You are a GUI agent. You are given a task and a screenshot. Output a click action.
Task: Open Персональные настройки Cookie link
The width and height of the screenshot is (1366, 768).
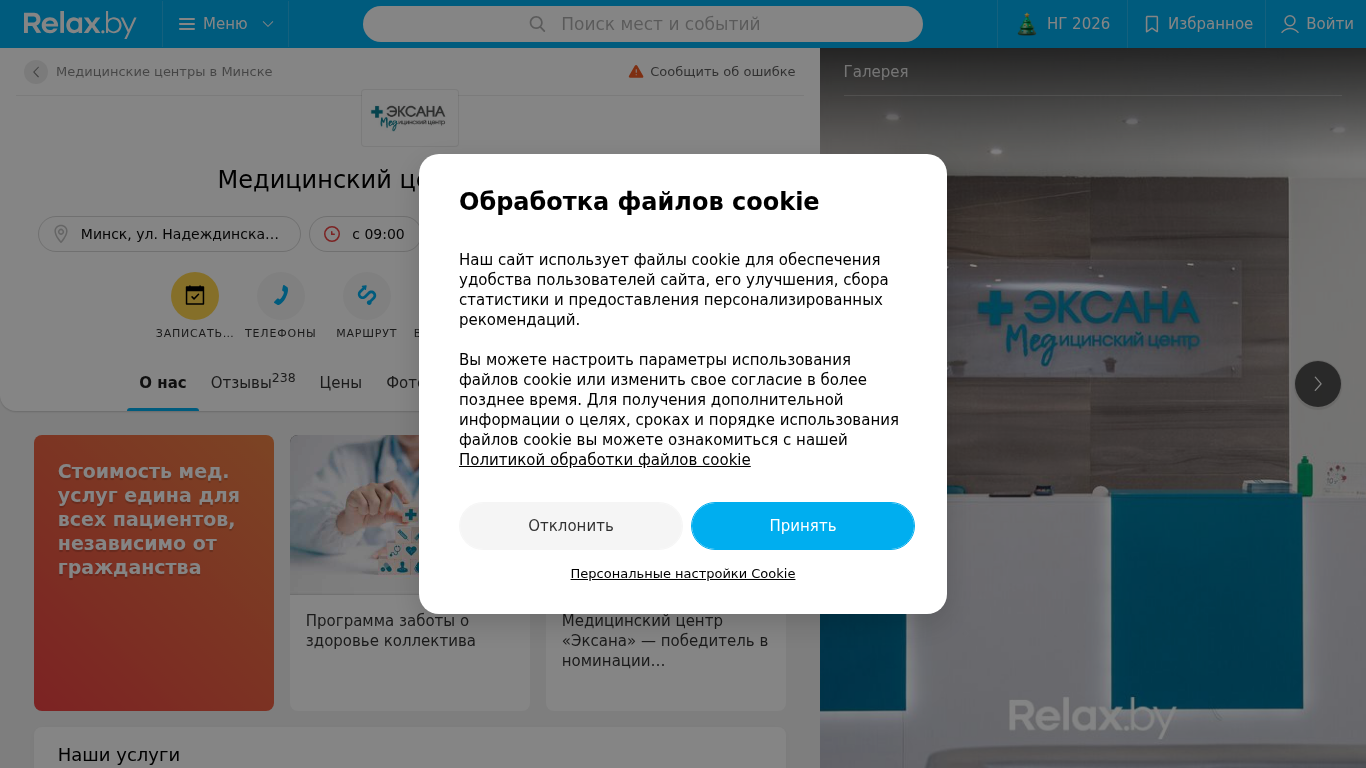[x=683, y=574]
